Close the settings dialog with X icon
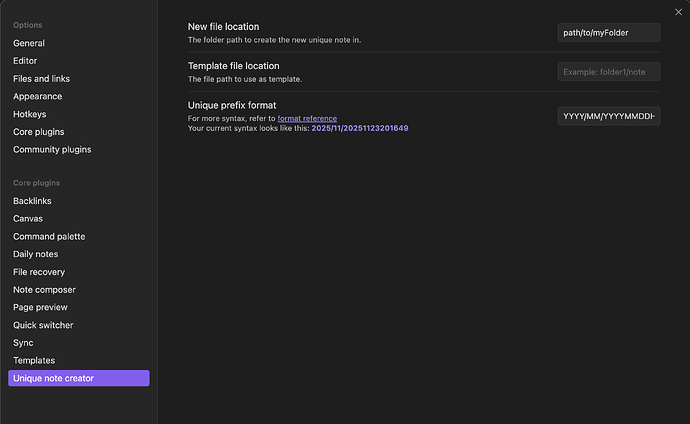This screenshot has height=424, width=690. tap(679, 11)
